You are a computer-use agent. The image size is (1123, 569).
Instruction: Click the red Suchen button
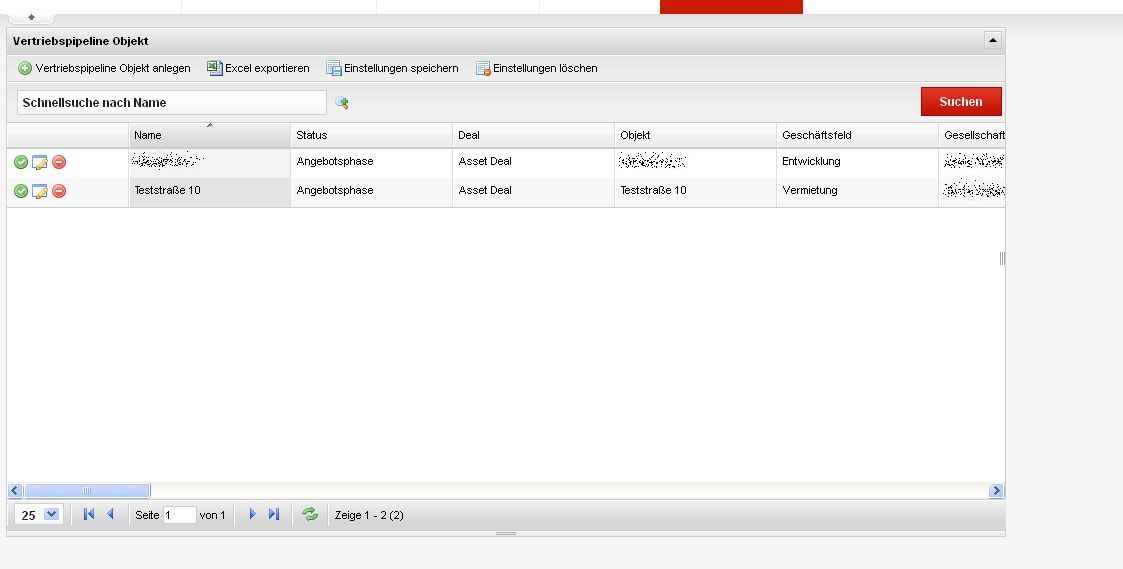tap(961, 102)
